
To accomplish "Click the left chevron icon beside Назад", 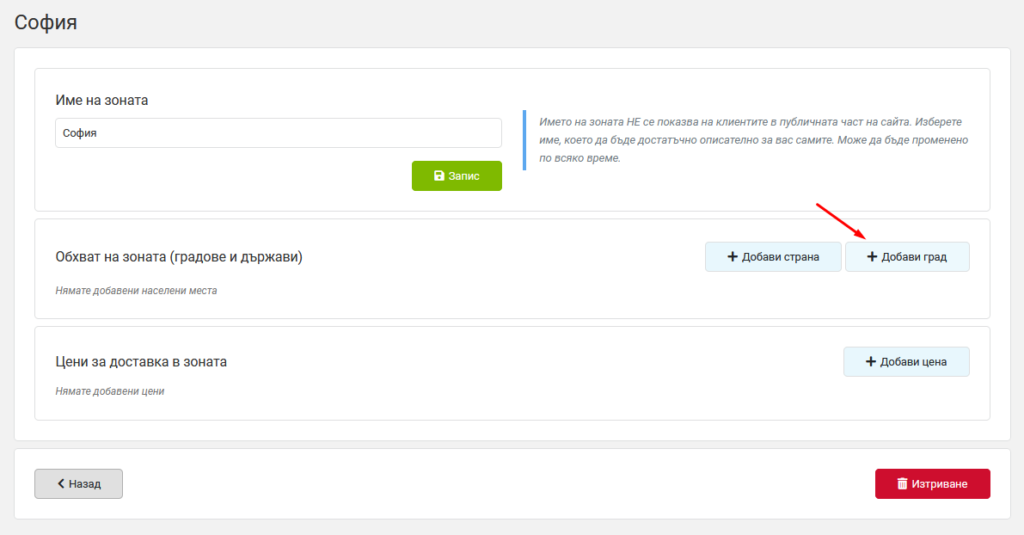I will pyautogui.click(x=61, y=483).
